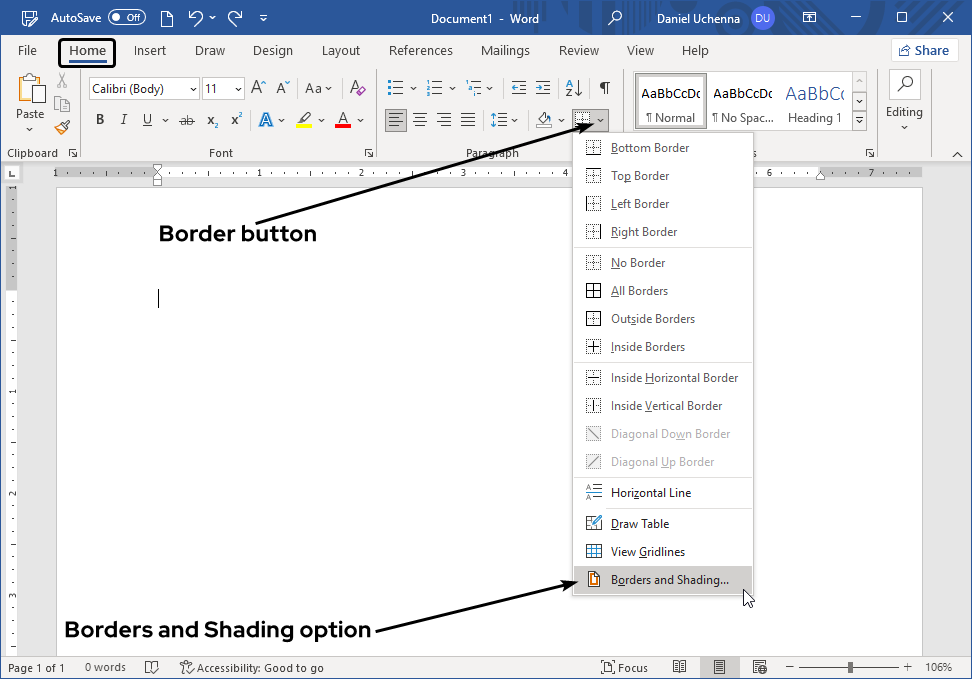
Task: Toggle bold formatting
Action: pos(99,119)
